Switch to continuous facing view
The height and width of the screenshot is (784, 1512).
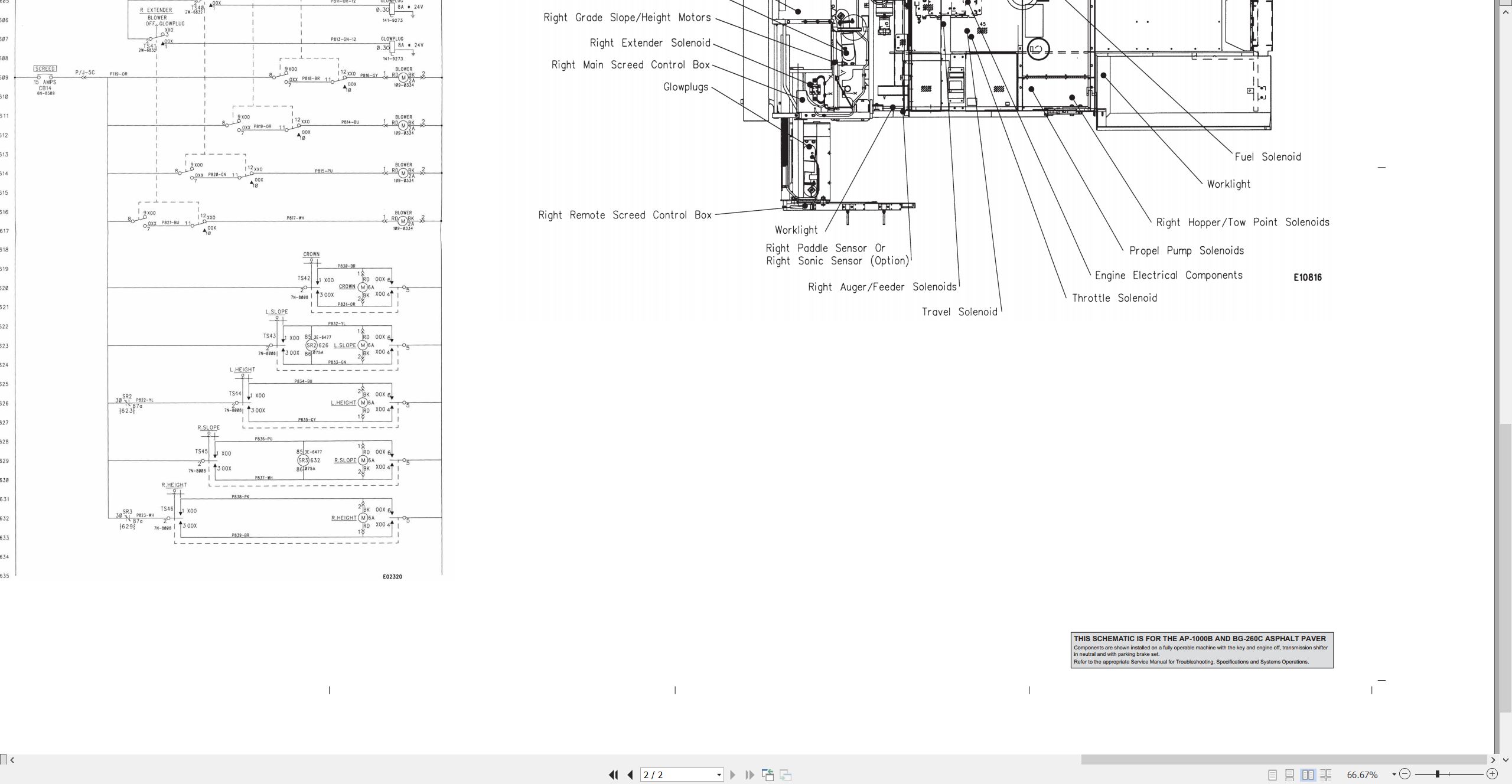[1326, 775]
